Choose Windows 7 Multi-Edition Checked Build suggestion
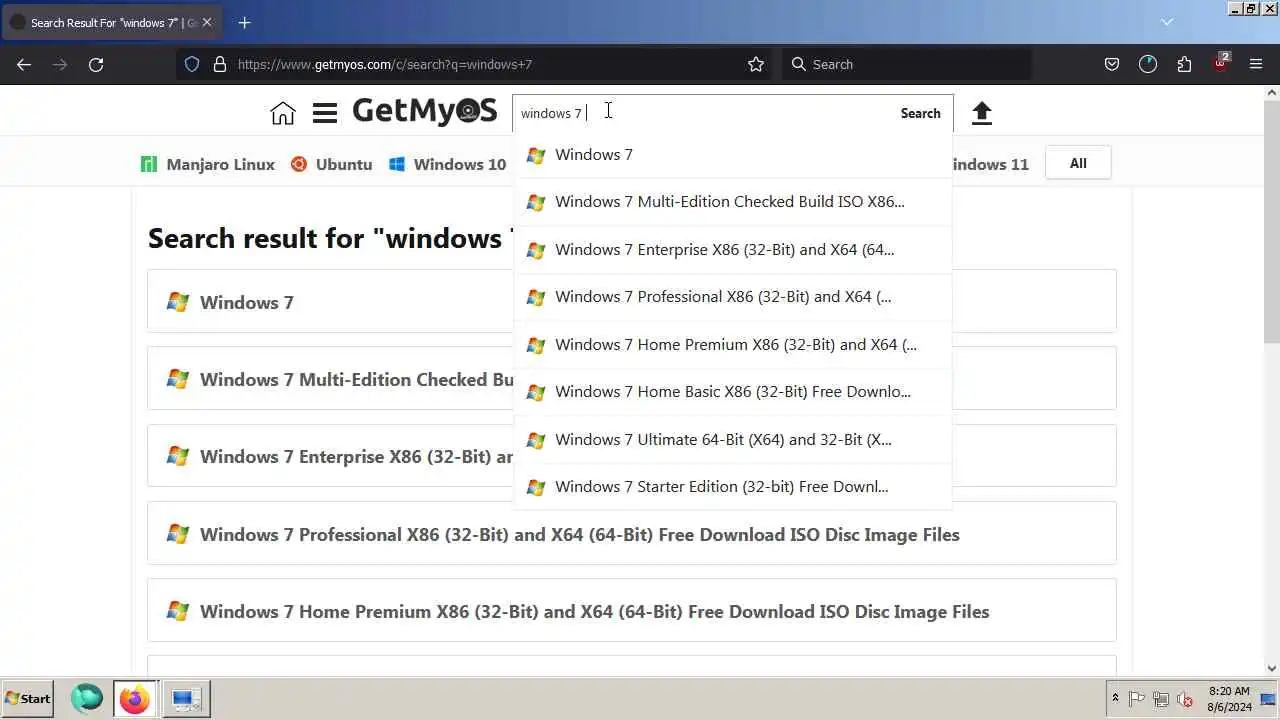The height and width of the screenshot is (720, 1280). click(x=733, y=202)
